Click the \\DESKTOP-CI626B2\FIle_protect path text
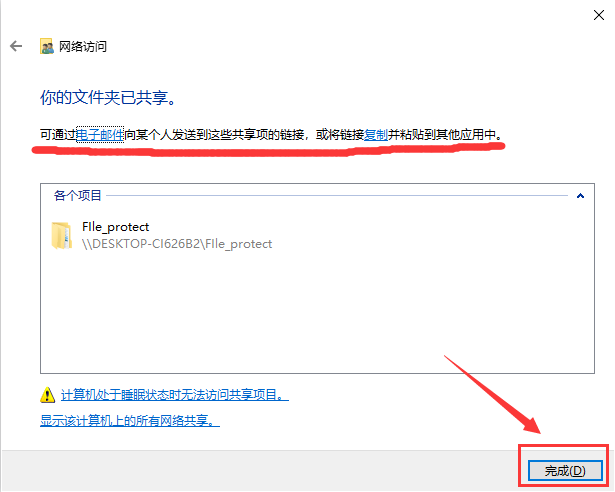Image resolution: width=615 pixels, height=492 pixels. tap(177, 244)
